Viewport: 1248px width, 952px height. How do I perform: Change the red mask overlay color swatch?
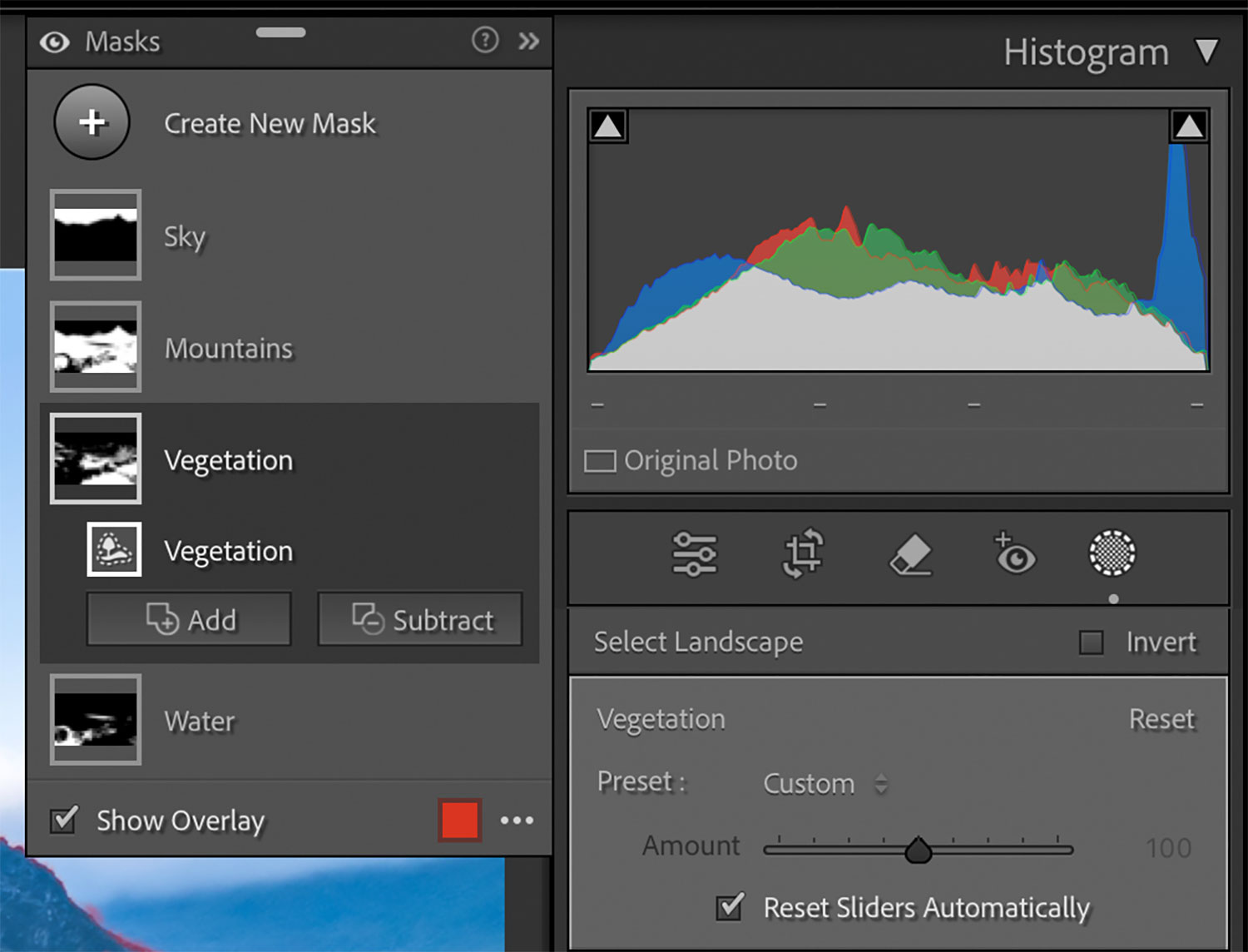tap(458, 821)
